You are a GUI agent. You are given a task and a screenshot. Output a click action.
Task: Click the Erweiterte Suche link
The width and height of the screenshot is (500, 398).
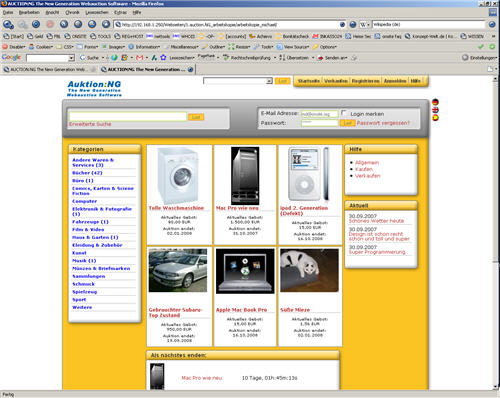pos(90,124)
